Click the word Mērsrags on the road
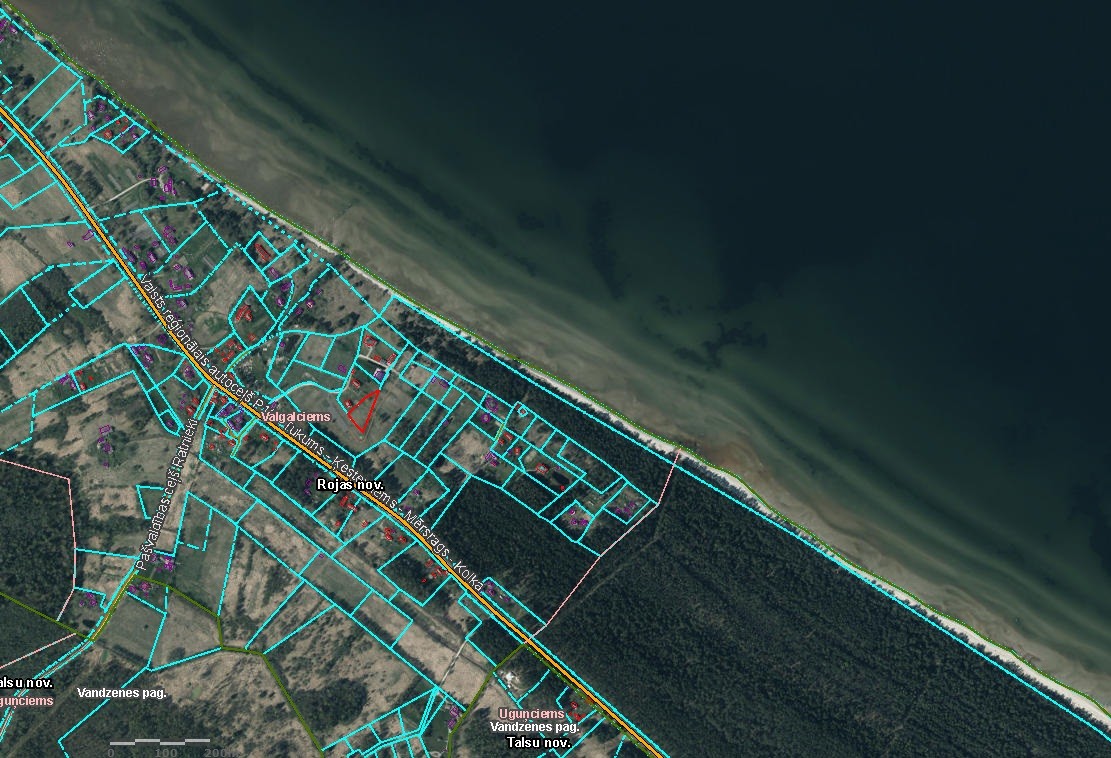Screen dimensions: 1111x758 click(x=428, y=530)
